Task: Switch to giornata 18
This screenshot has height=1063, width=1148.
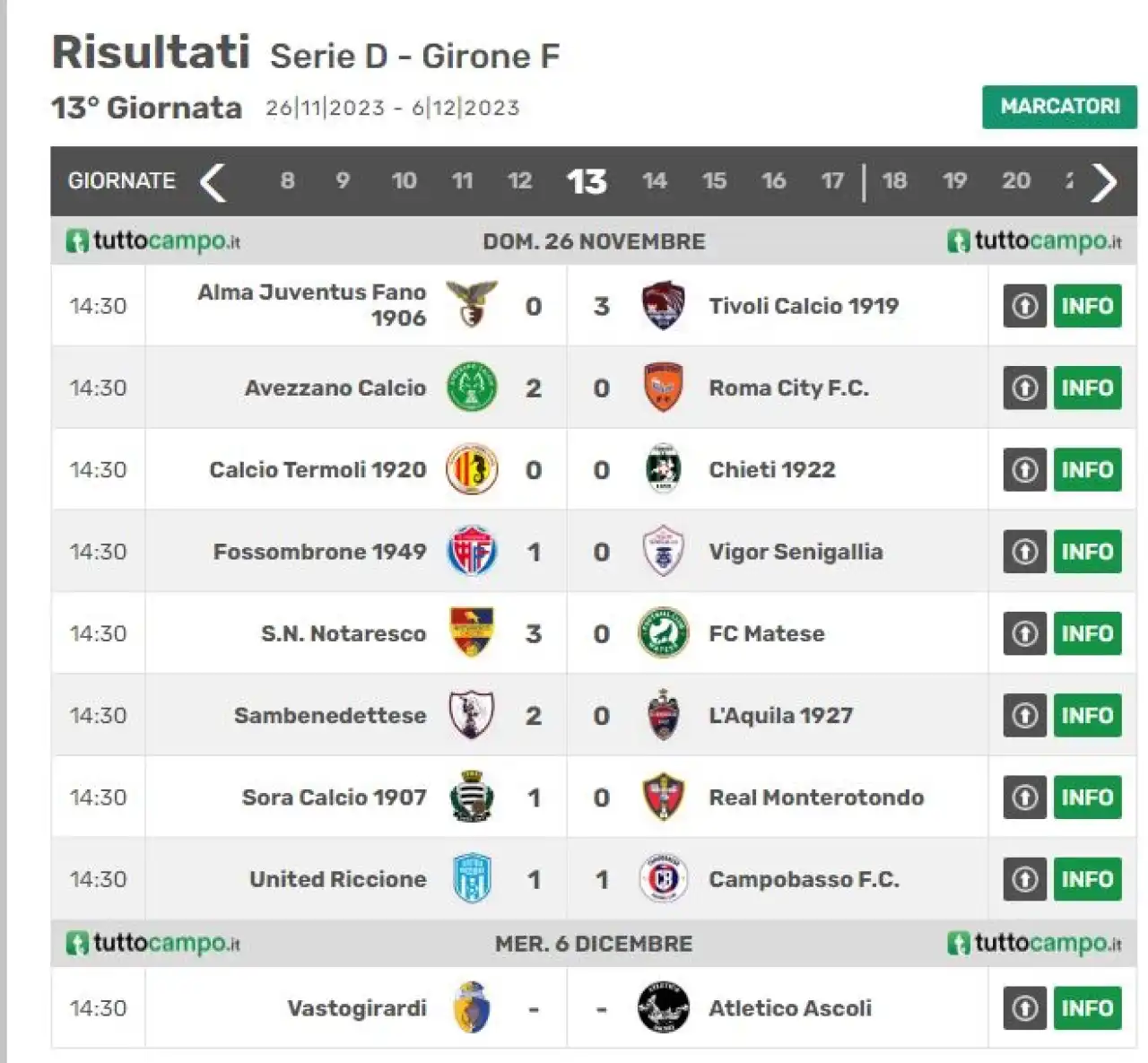Action: (x=893, y=181)
